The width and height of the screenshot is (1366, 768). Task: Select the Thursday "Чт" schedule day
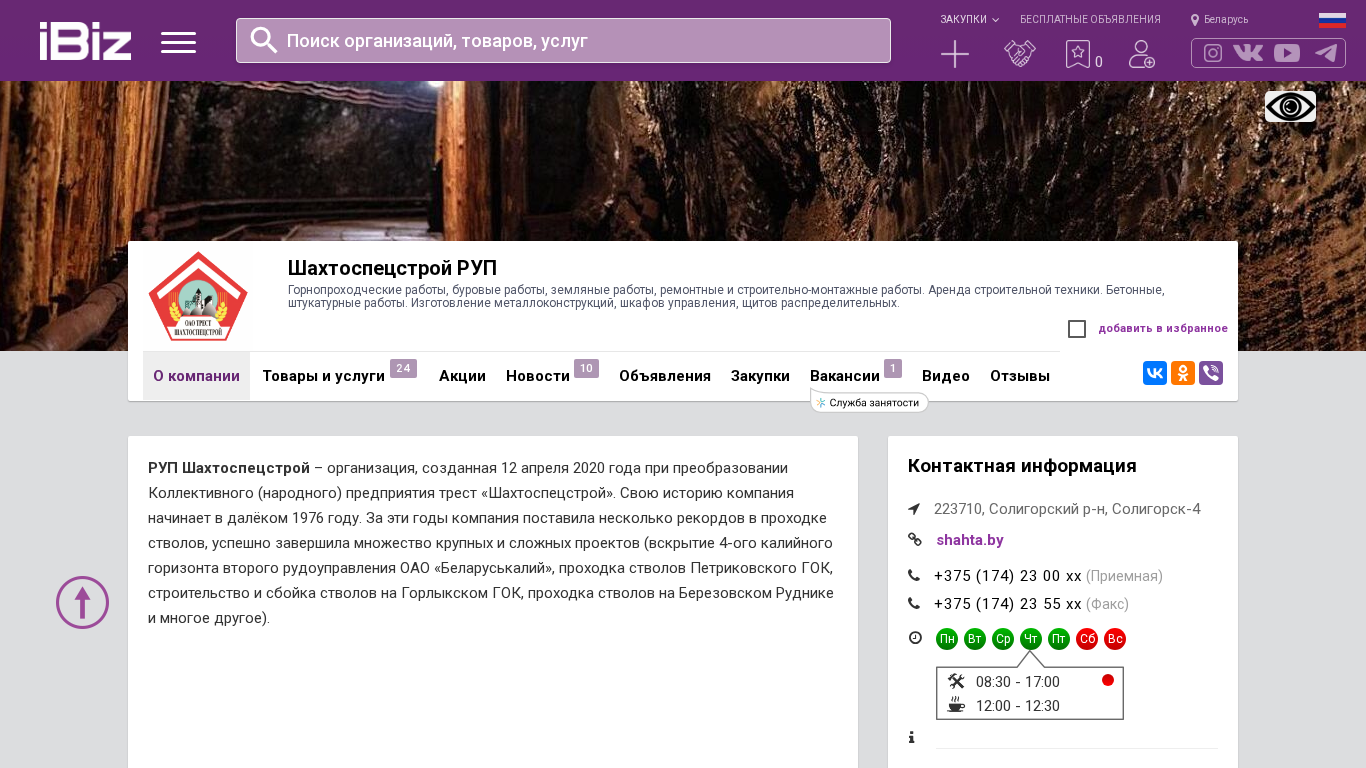point(1031,639)
